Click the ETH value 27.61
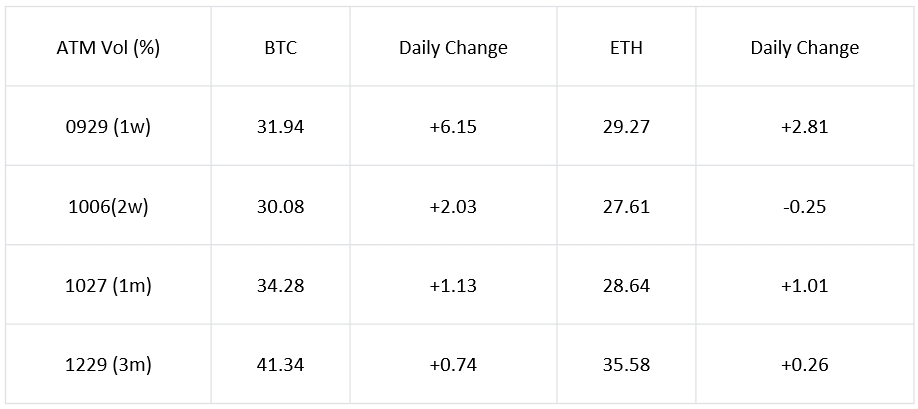918x409 pixels. click(626, 206)
